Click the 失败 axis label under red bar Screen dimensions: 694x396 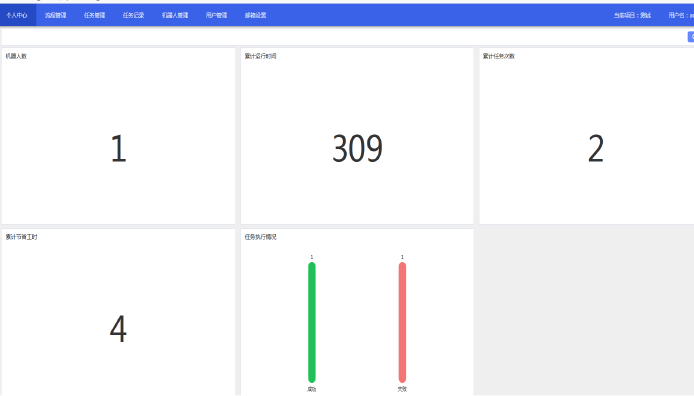[x=402, y=389]
